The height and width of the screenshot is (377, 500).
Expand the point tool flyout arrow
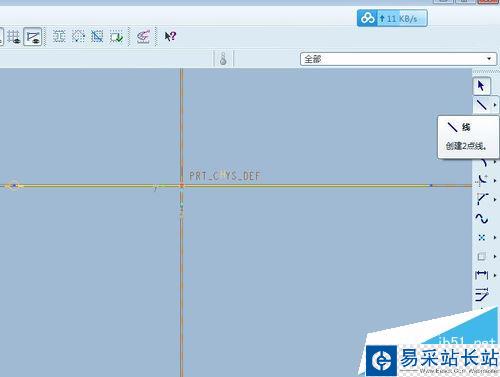(x=495, y=237)
